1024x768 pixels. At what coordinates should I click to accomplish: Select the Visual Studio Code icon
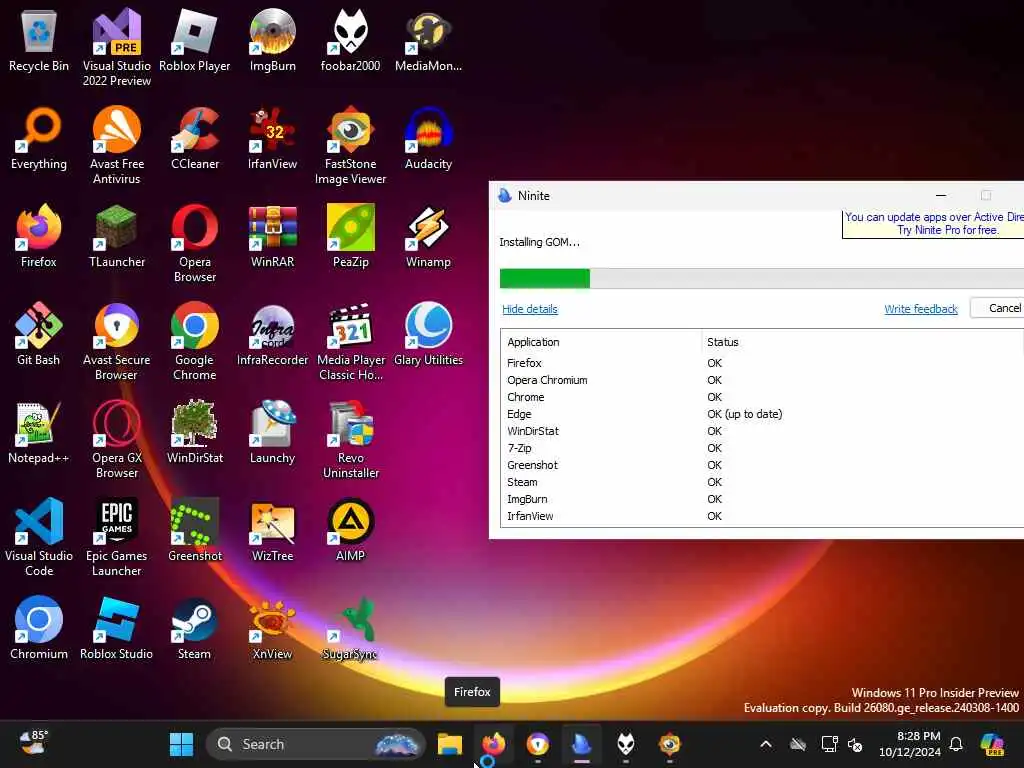click(39, 537)
